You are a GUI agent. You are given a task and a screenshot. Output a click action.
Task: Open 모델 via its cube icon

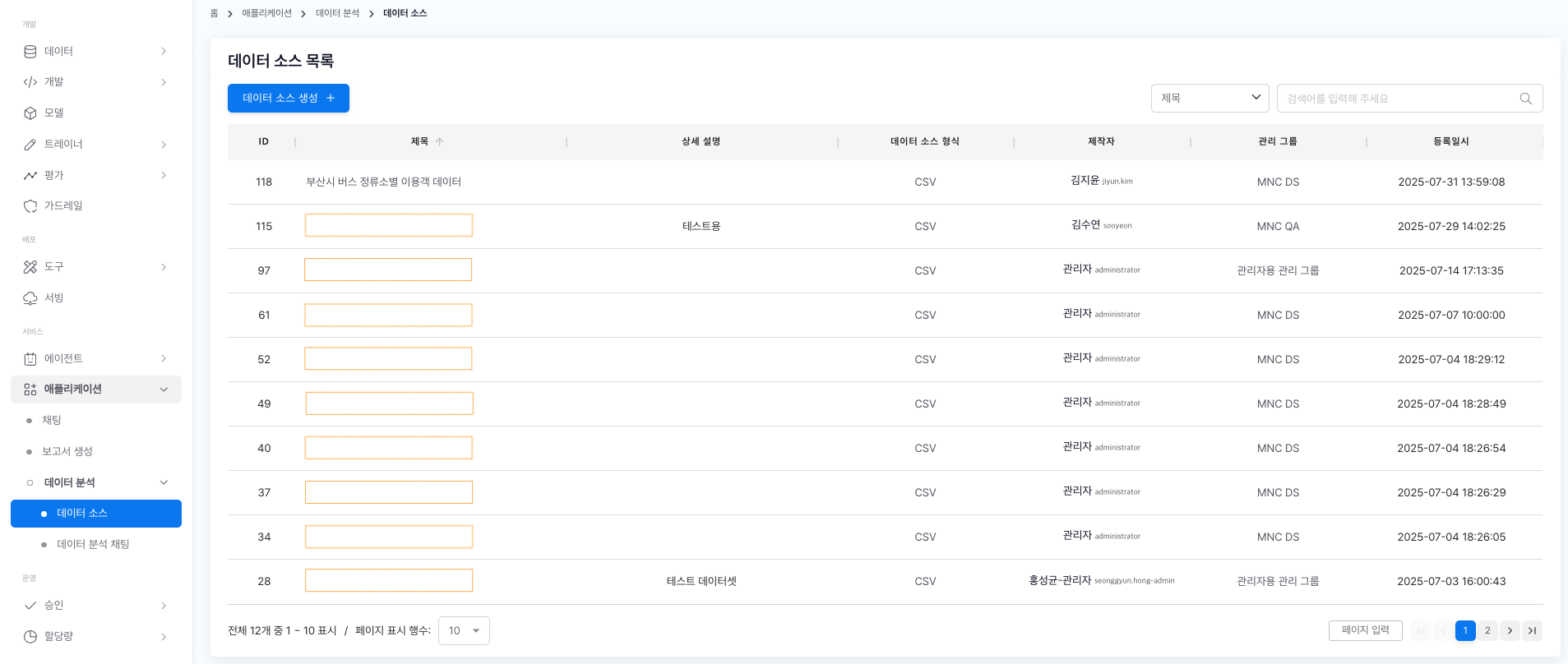coord(30,113)
